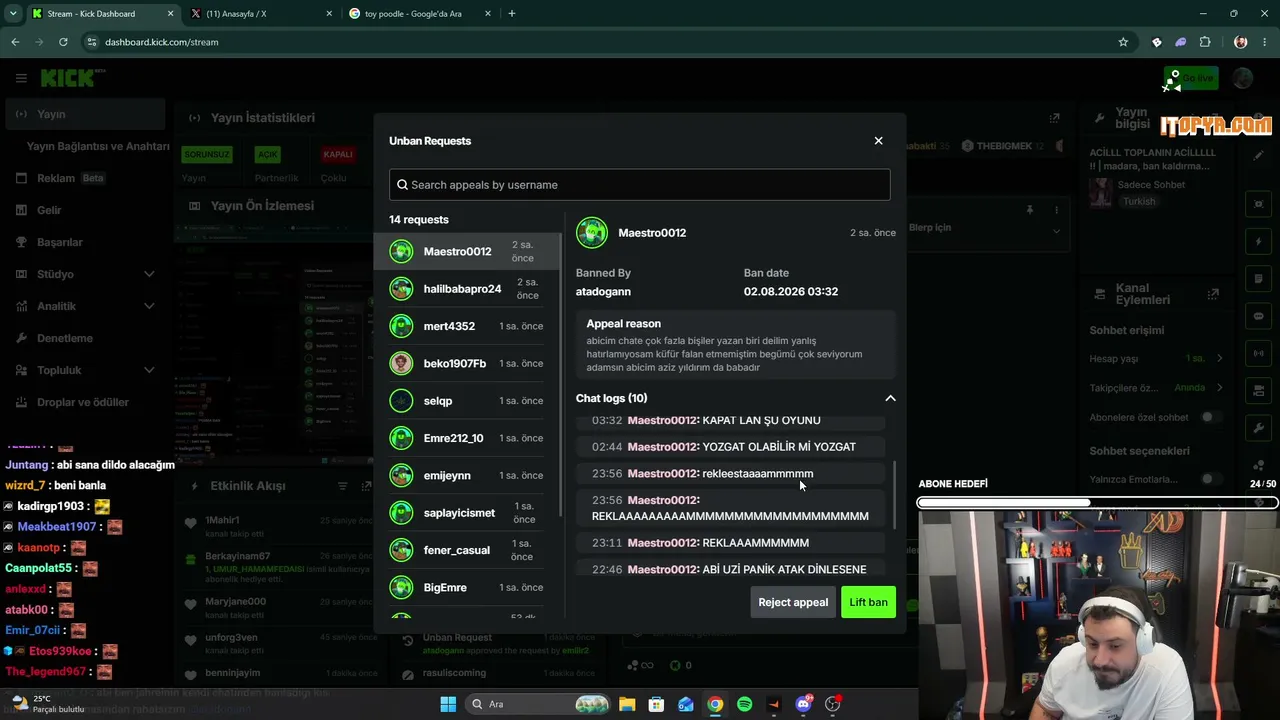Open the Denetleme page

coord(84,338)
